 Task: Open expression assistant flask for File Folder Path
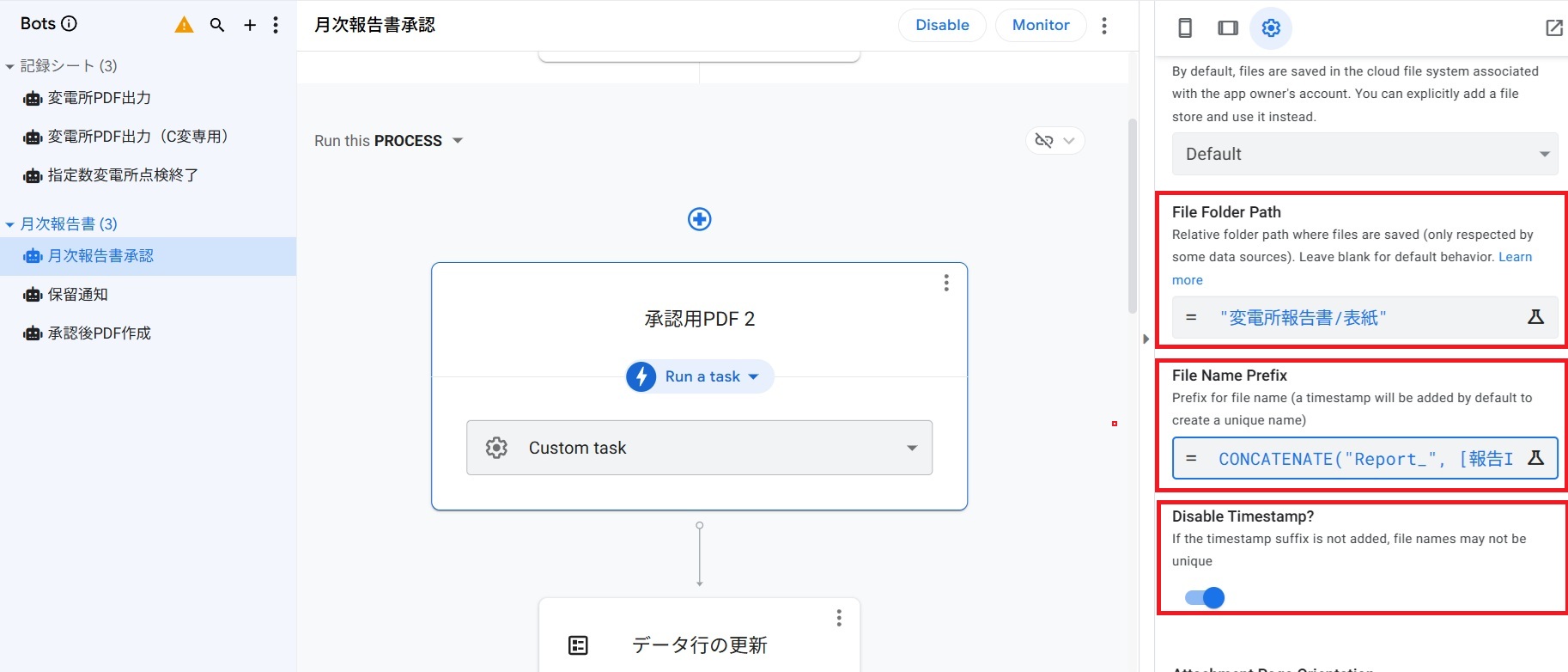[x=1535, y=317]
